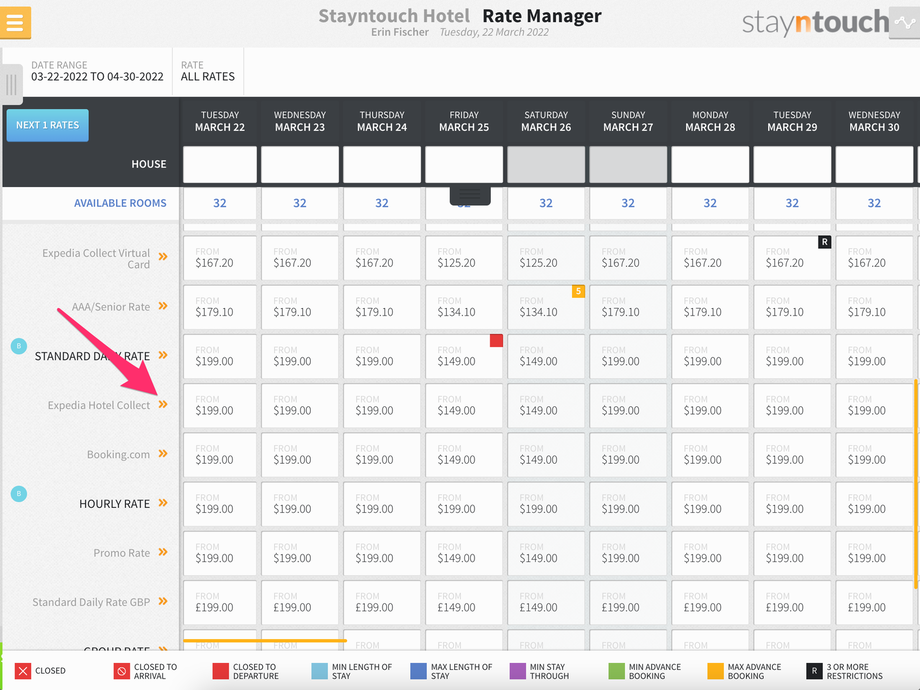
Task: Click the 3 OR MORE RESTRICTIONS R icon
Action: click(x=814, y=671)
